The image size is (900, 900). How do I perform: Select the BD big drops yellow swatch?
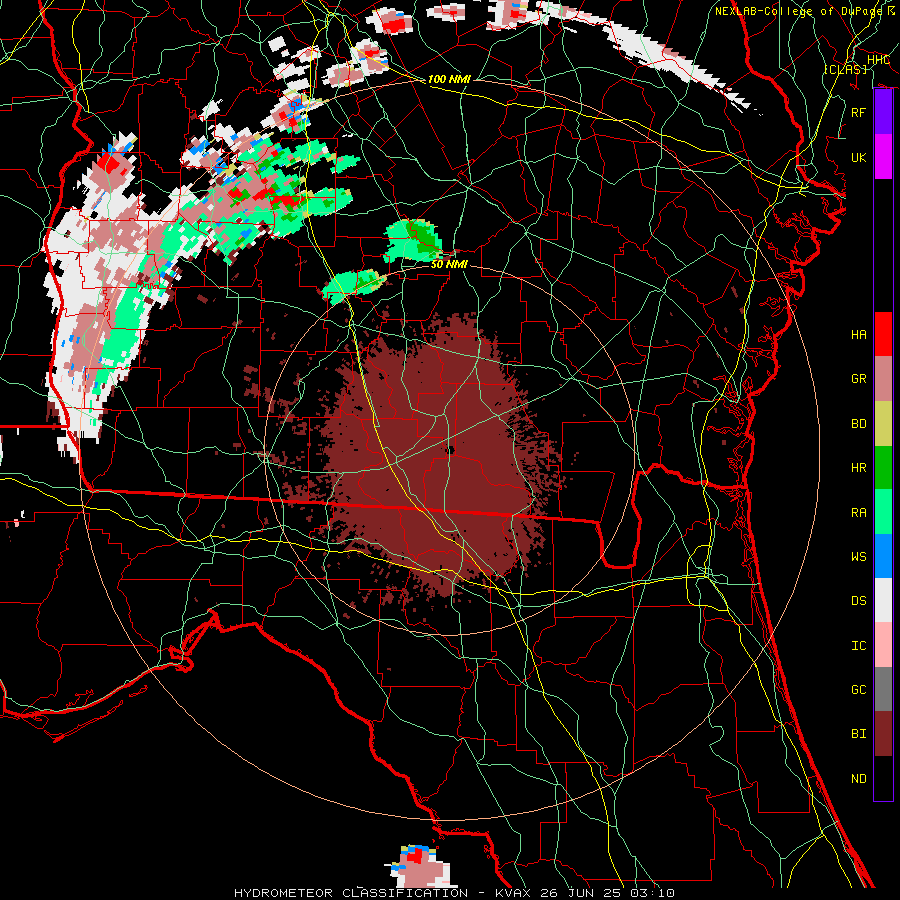pos(883,424)
